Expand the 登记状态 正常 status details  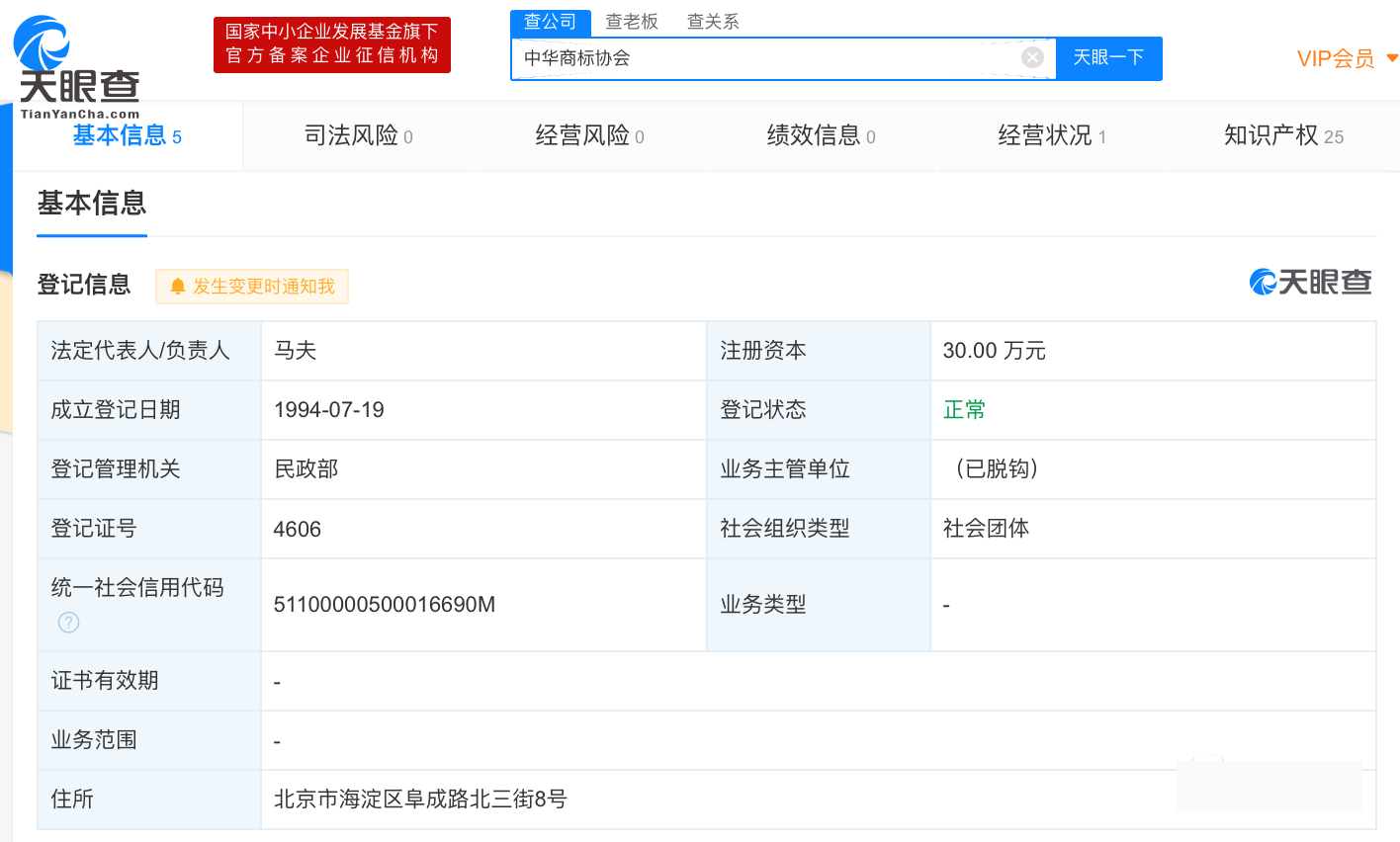964,409
